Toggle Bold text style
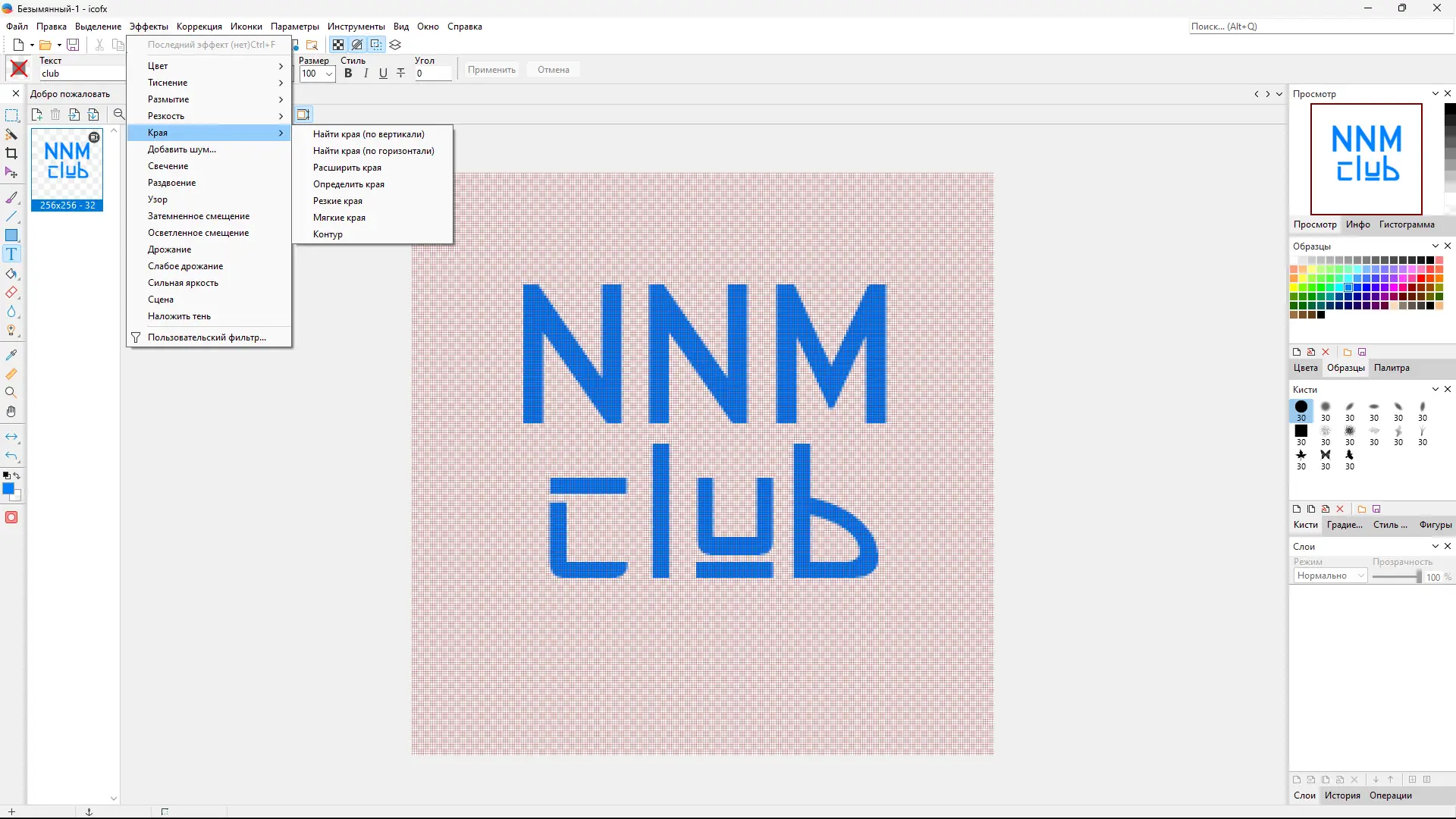This screenshot has width=1456, height=819. tap(348, 74)
